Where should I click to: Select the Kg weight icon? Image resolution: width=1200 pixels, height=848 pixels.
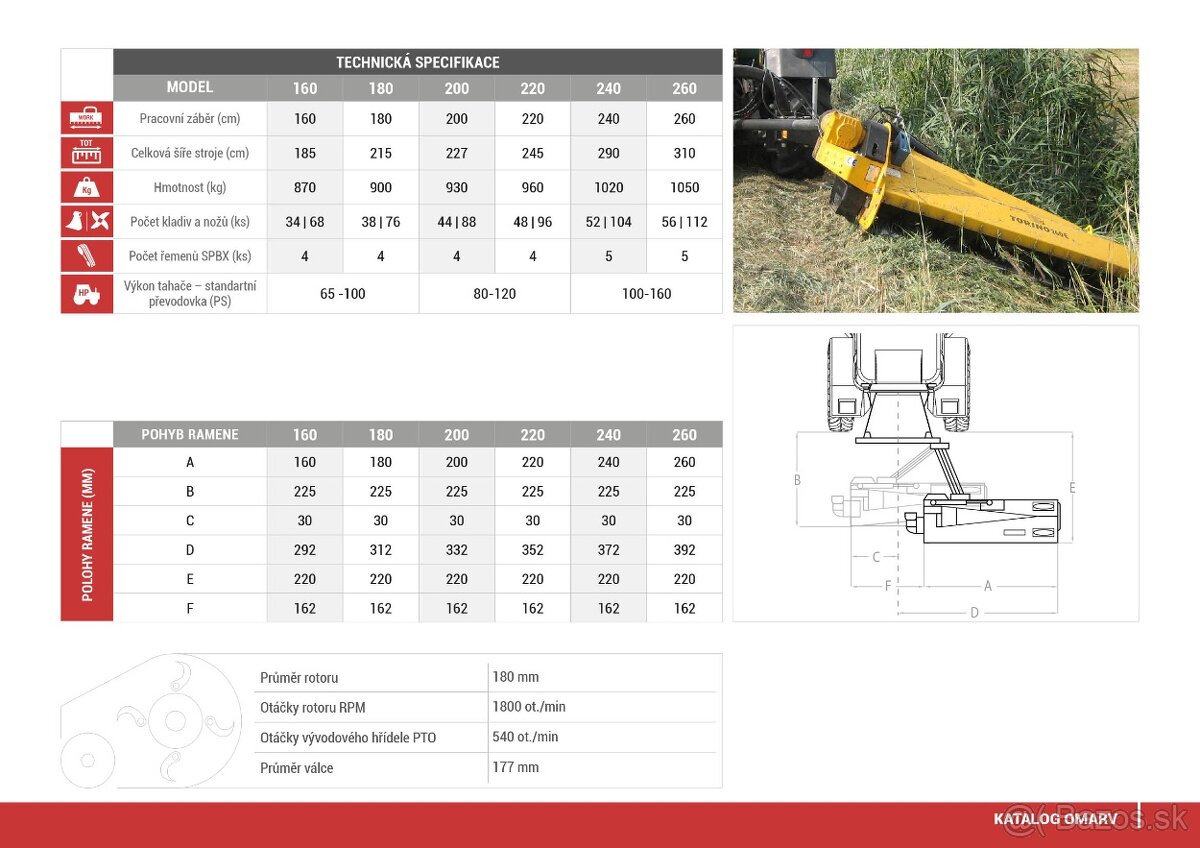[x=86, y=187]
